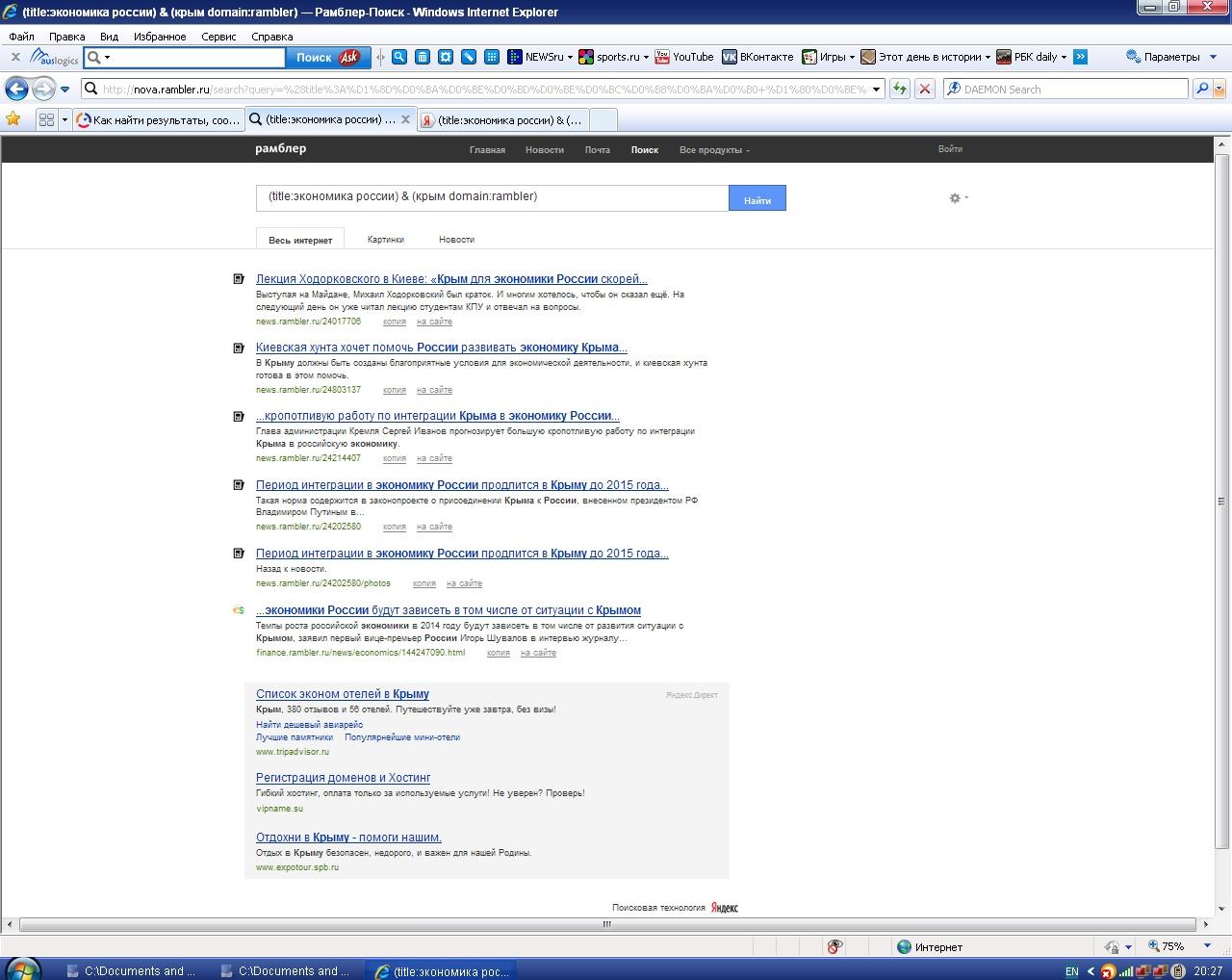Image resolution: width=1232 pixels, height=980 pixels.
Task: Close the active Rambler search tab
Action: tap(405, 120)
